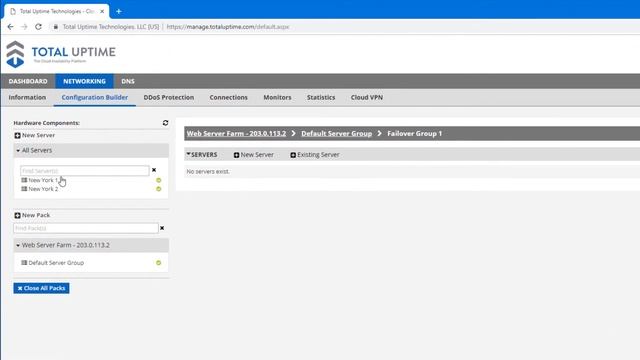
Task: Click New York 2 green status indicator
Action: pyautogui.click(x=159, y=189)
